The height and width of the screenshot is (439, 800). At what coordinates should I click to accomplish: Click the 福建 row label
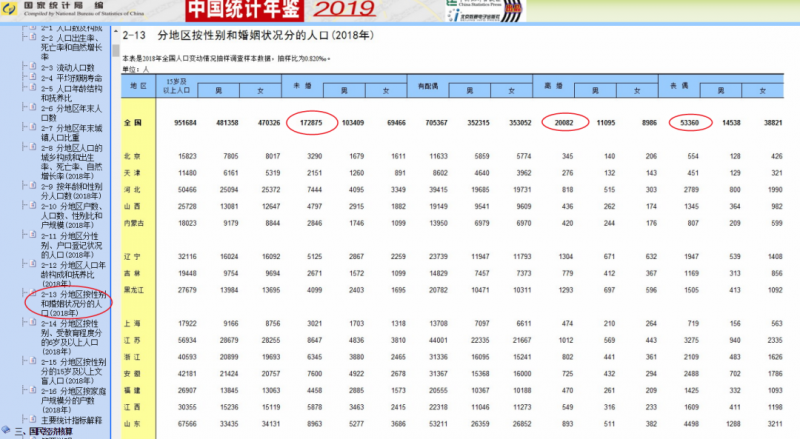[x=132, y=391]
